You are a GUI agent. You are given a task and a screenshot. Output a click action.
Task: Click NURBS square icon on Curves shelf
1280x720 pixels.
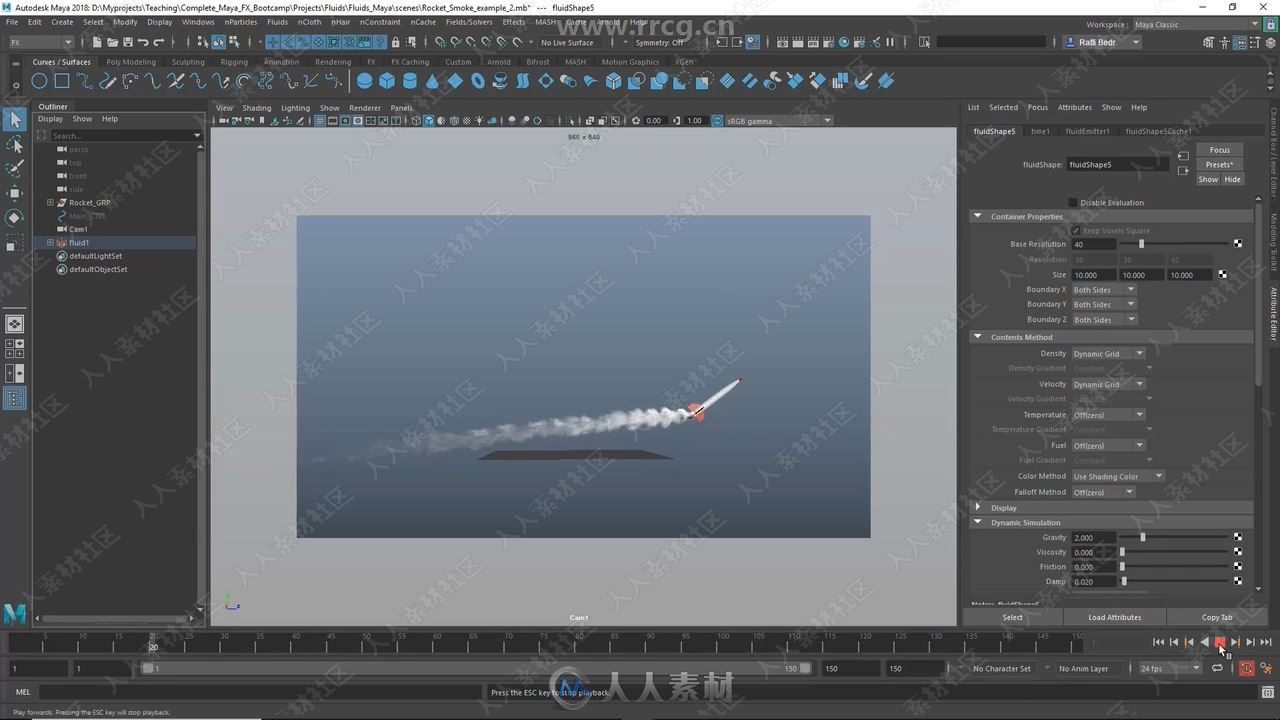62,81
